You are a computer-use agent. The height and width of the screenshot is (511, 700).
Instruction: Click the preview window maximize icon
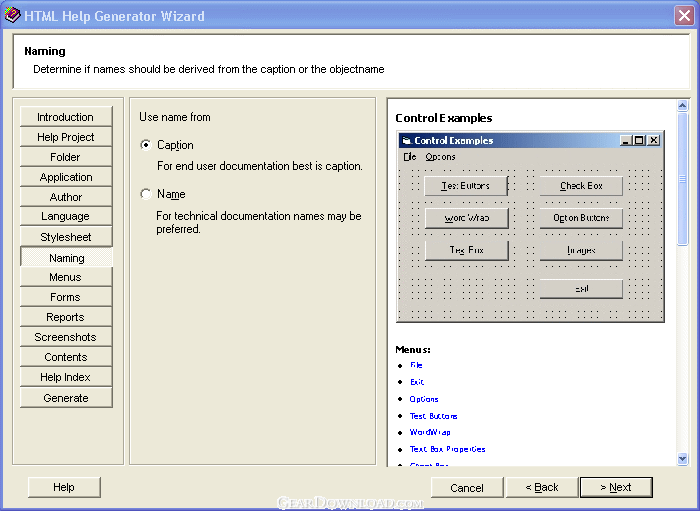[x=639, y=141]
